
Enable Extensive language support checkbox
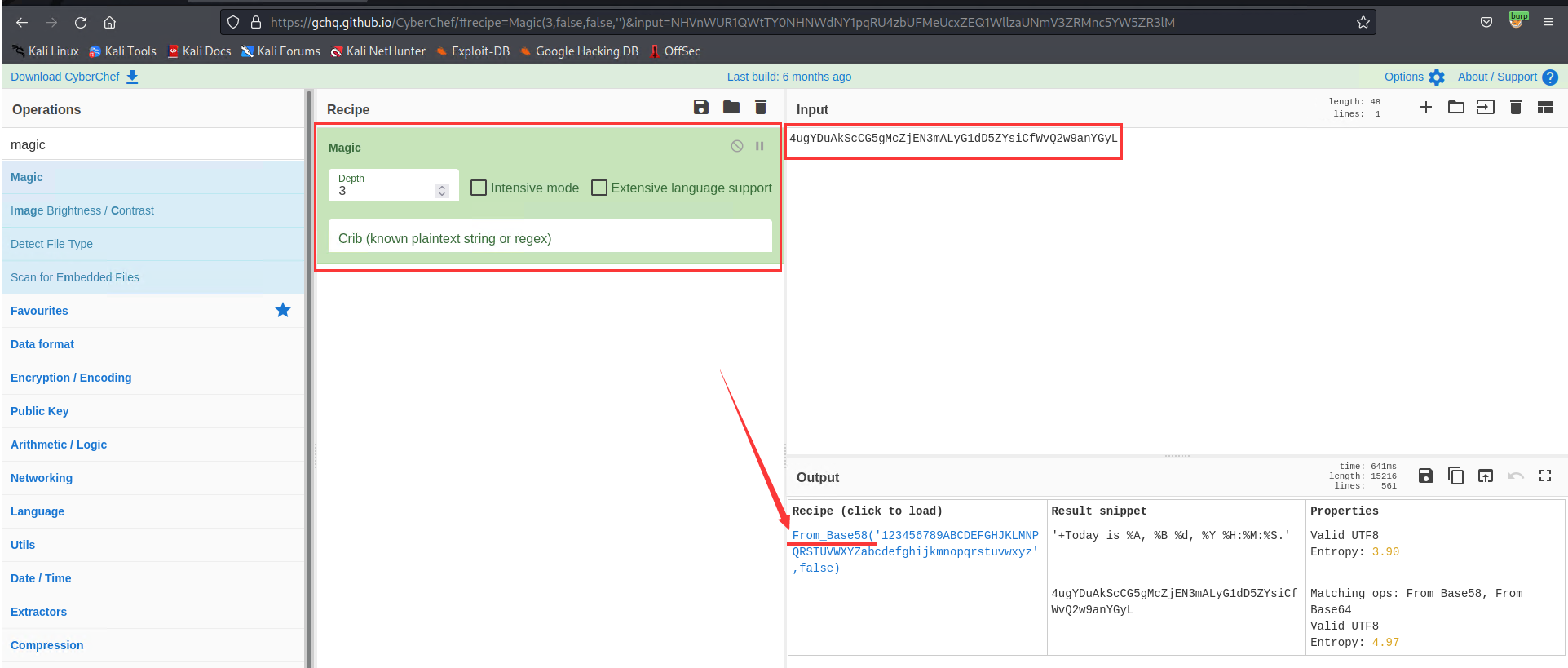point(599,188)
